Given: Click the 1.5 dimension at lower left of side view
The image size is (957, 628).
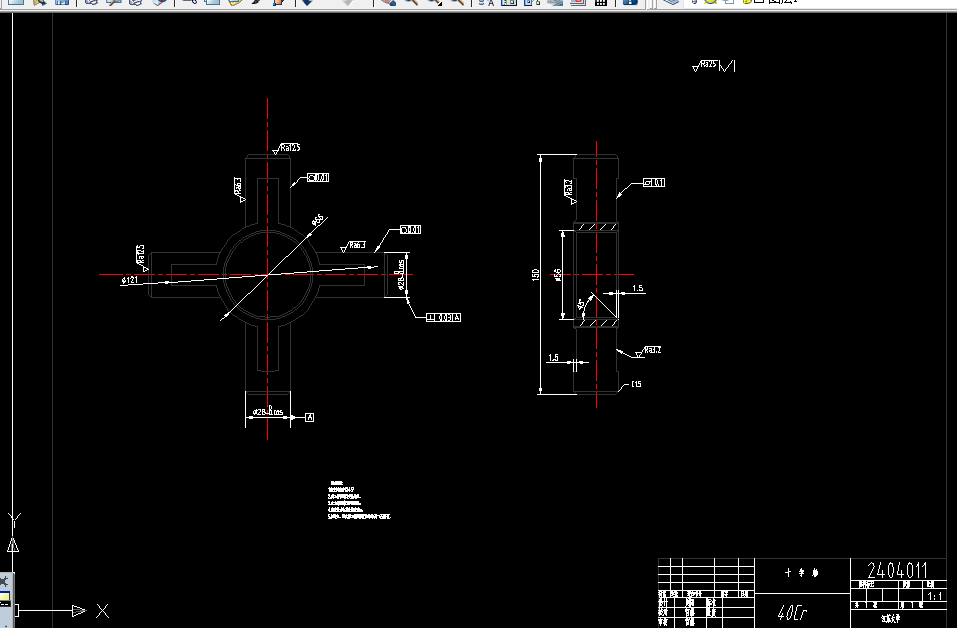Looking at the screenshot, I should (x=553, y=358).
